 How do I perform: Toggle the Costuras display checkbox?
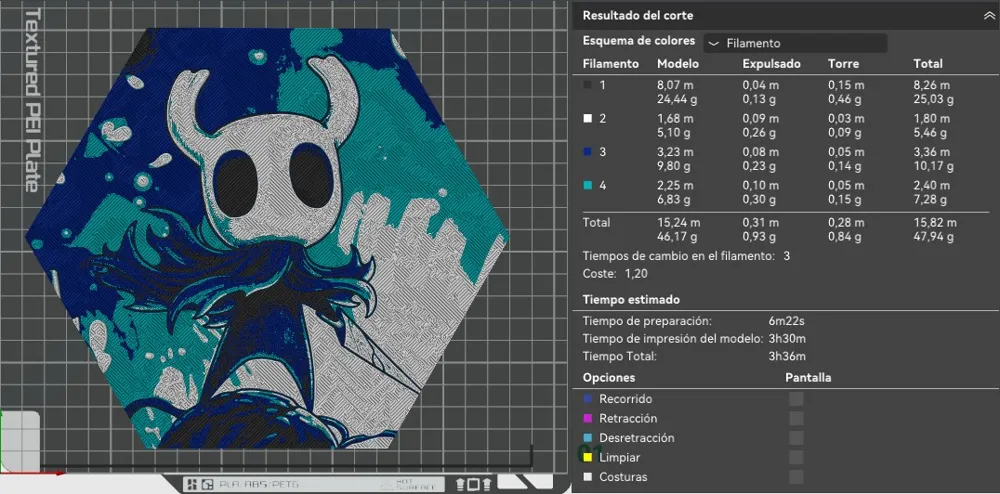796,477
